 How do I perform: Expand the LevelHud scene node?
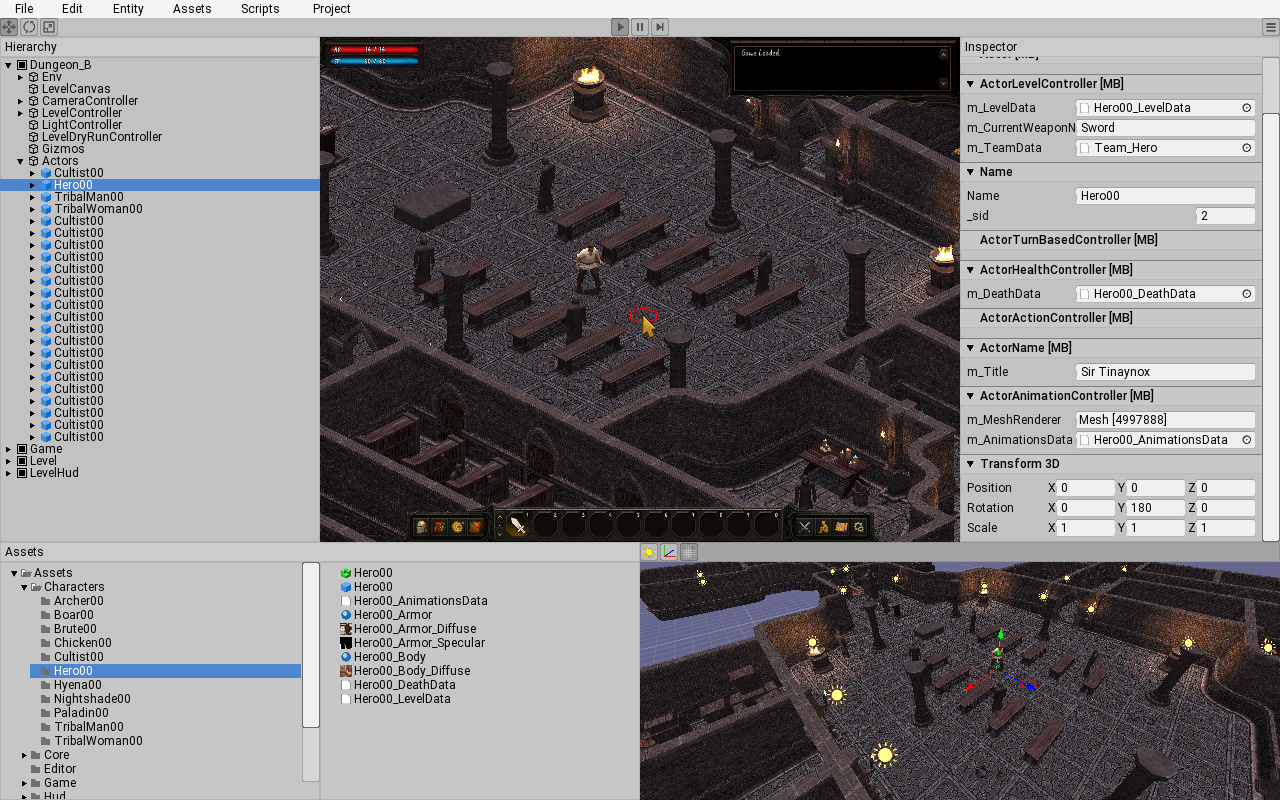(9, 473)
